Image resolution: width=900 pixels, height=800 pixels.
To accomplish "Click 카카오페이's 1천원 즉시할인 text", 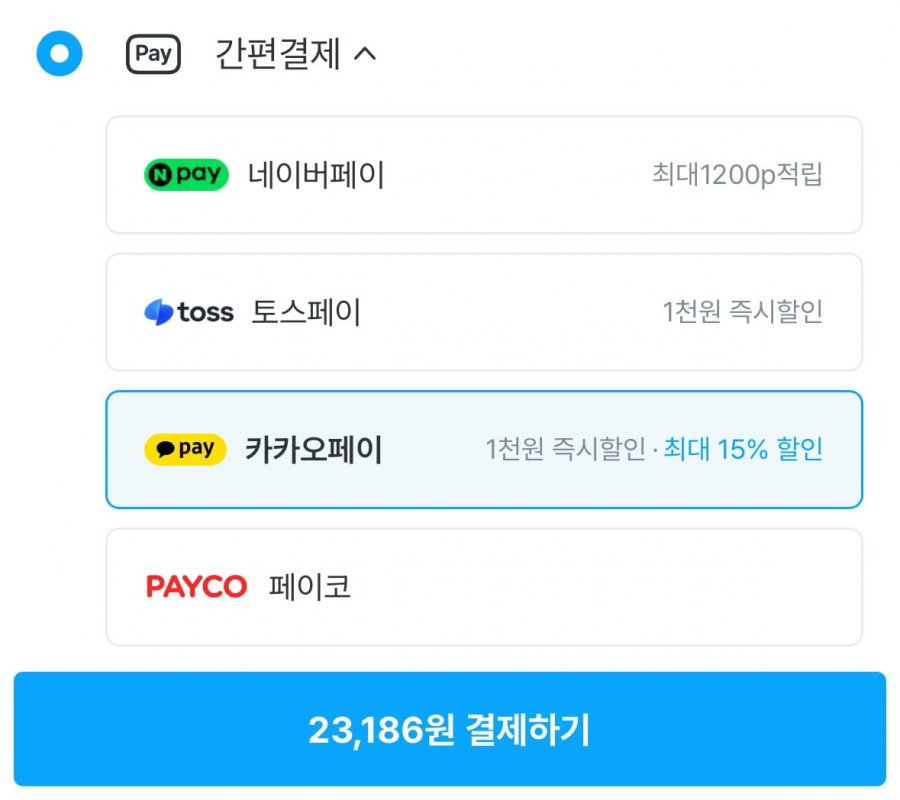I will tap(565, 450).
